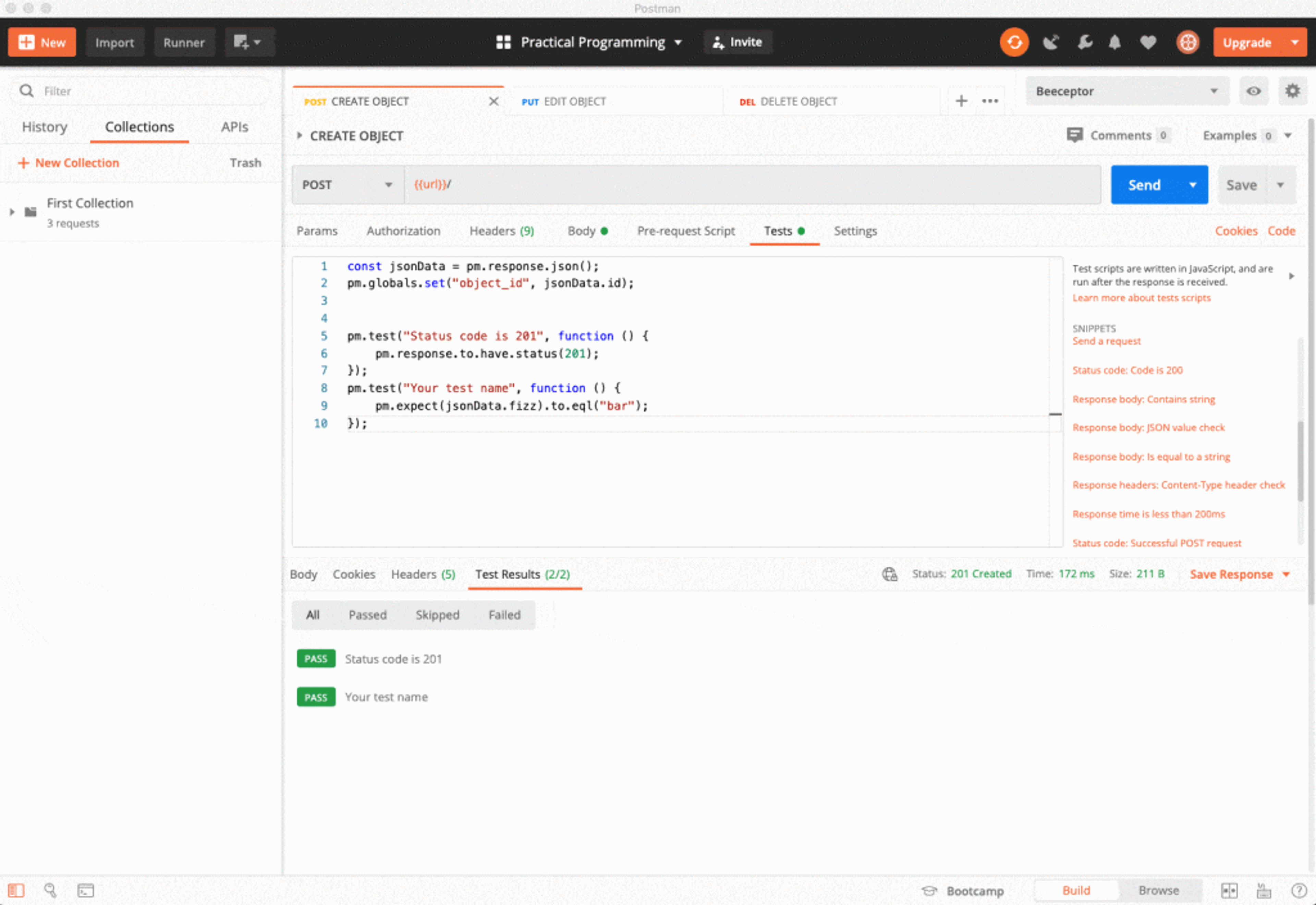Open the wrench settings icon
The width and height of the screenshot is (1316, 905).
[x=1085, y=43]
